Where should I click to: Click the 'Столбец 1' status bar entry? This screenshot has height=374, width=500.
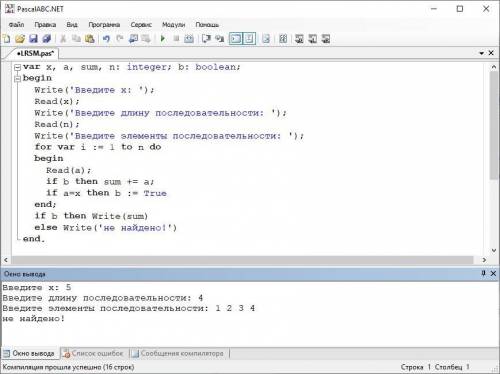452,367
